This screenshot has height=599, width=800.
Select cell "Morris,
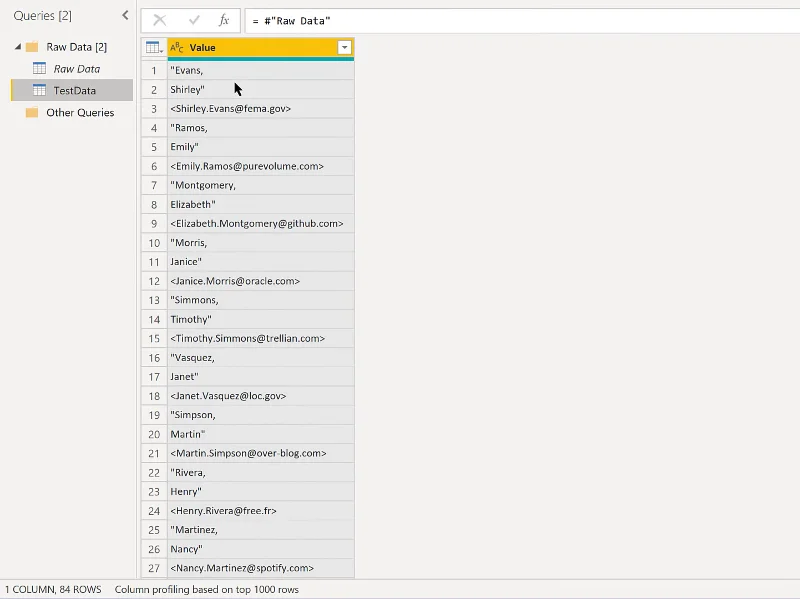tap(261, 243)
